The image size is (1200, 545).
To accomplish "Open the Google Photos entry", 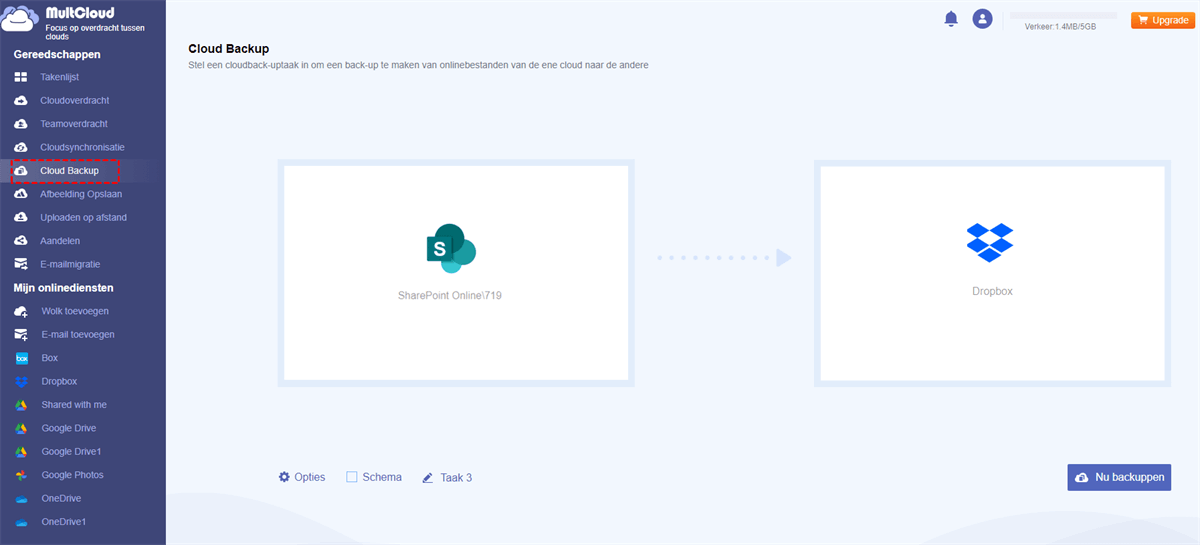I will [x=72, y=475].
